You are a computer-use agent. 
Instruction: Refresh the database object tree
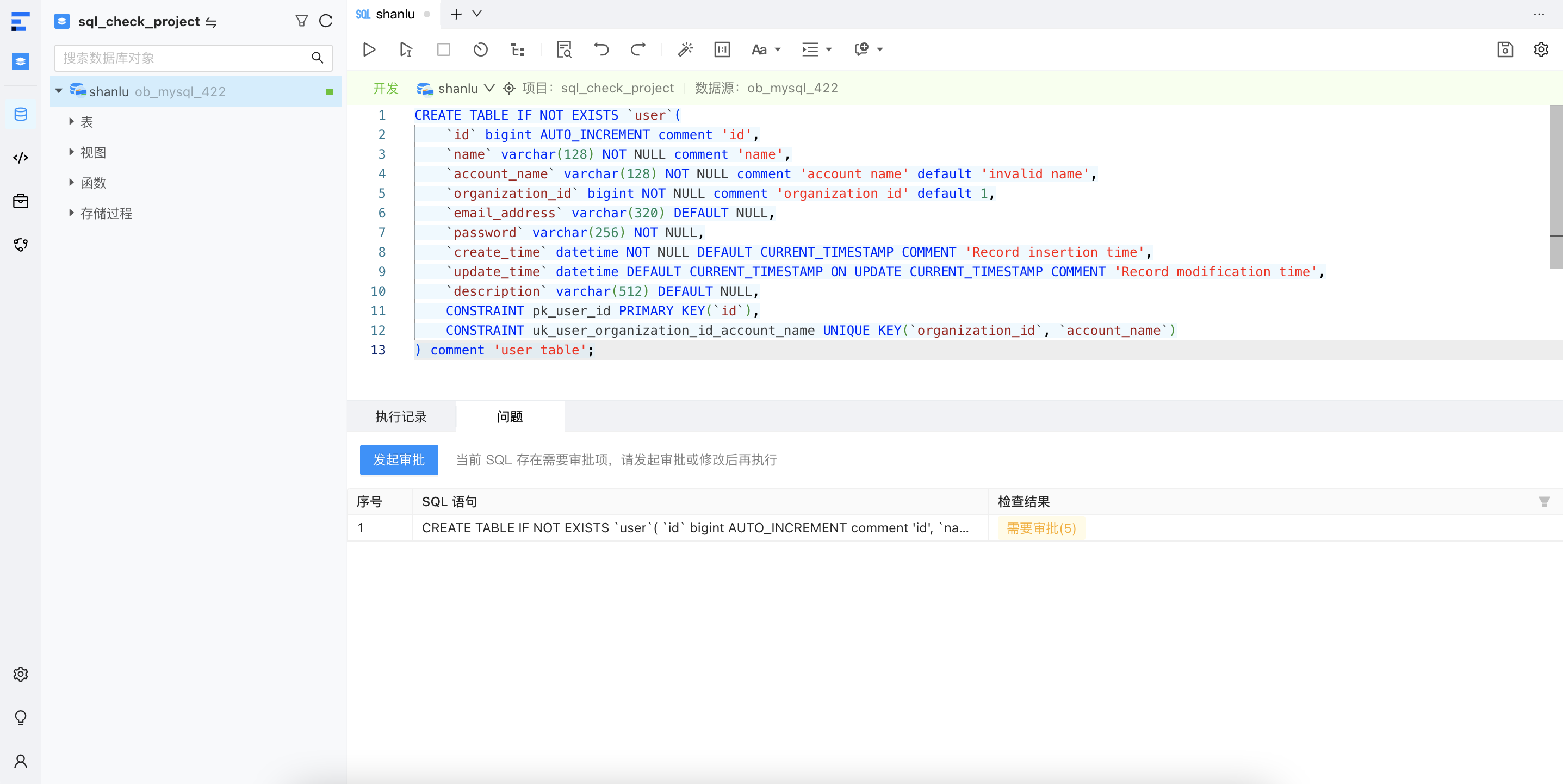pos(326,21)
